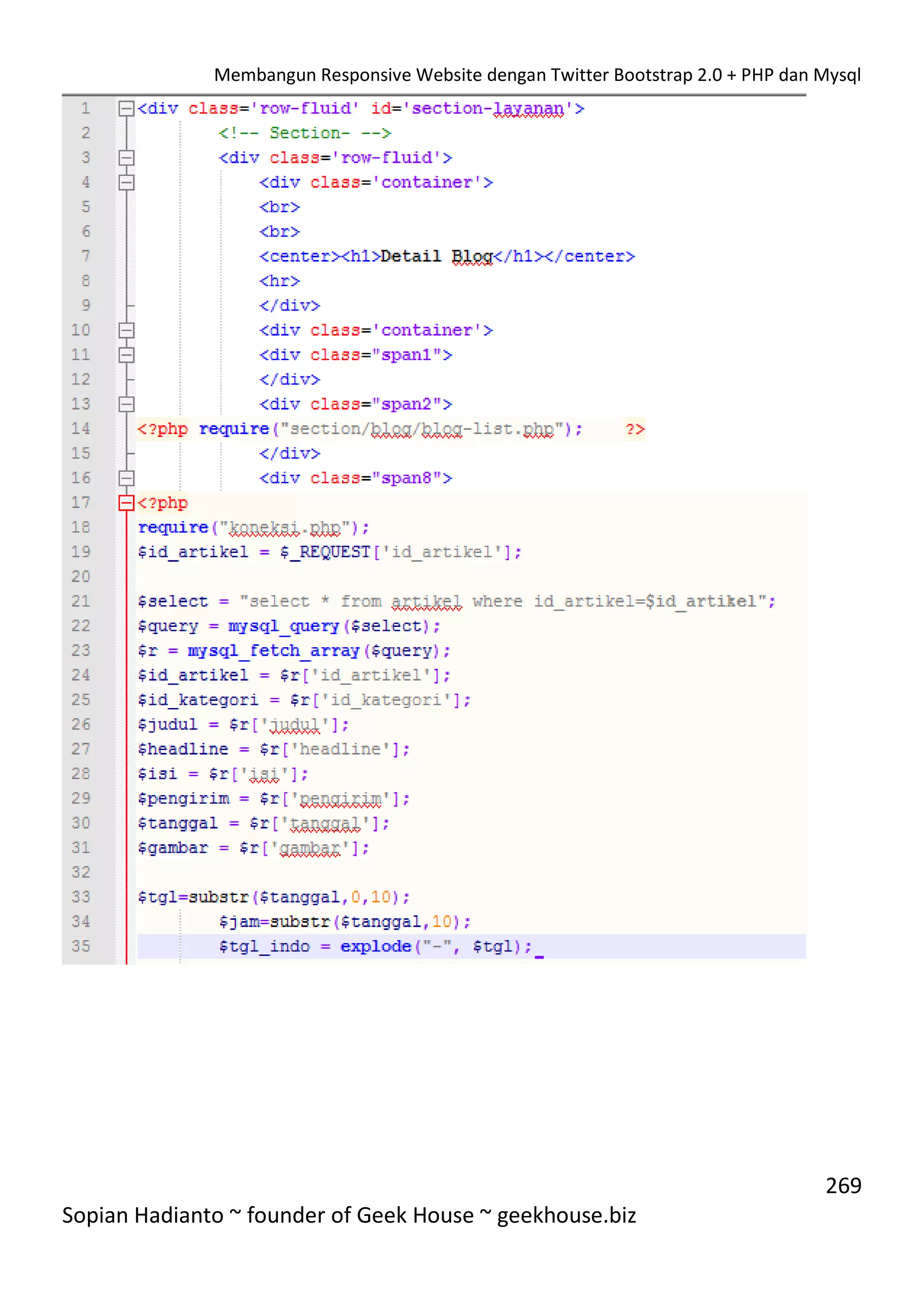The height and width of the screenshot is (1307, 924).
Task: Click the $id_kategori assignment line
Action: pos(305,700)
